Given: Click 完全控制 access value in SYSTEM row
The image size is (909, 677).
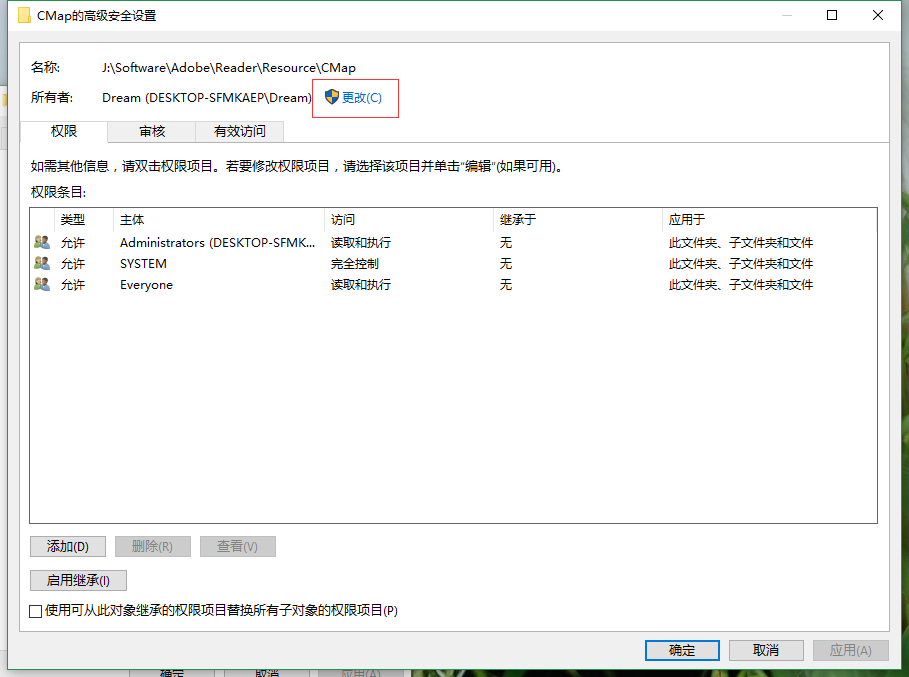Looking at the screenshot, I should [x=355, y=264].
